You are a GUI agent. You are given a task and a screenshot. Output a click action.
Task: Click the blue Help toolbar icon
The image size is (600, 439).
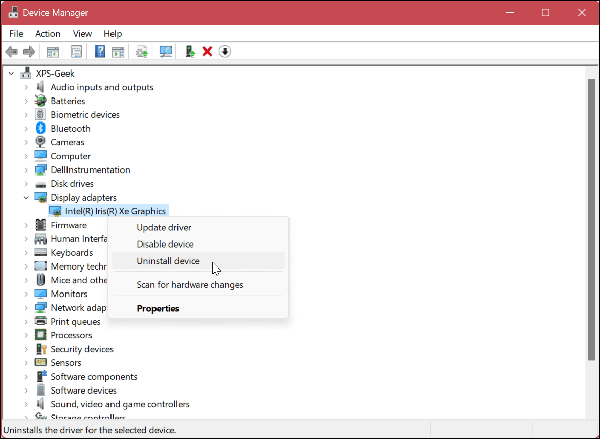[x=100, y=52]
